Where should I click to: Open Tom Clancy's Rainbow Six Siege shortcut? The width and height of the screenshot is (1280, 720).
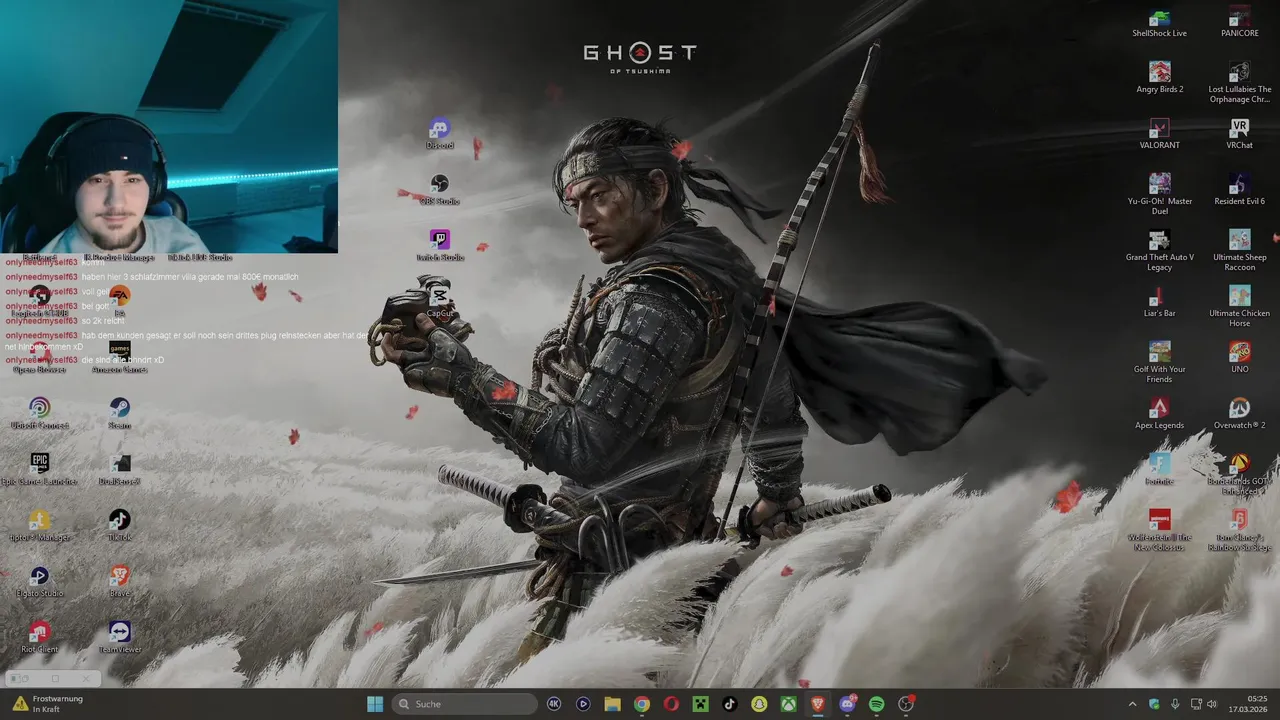pos(1239,531)
